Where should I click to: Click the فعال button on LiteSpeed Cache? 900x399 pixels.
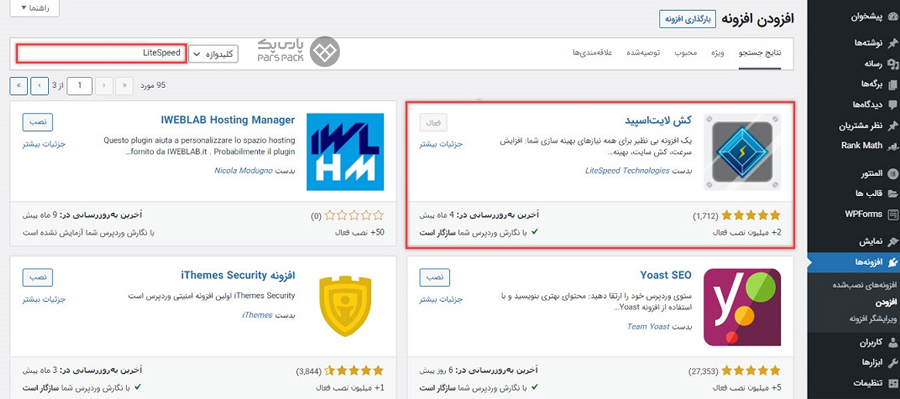pyautogui.click(x=433, y=122)
